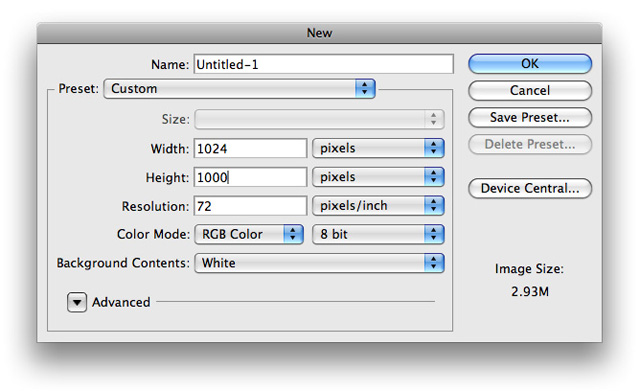Open the 8 bit depth dropdown

pos(378,234)
